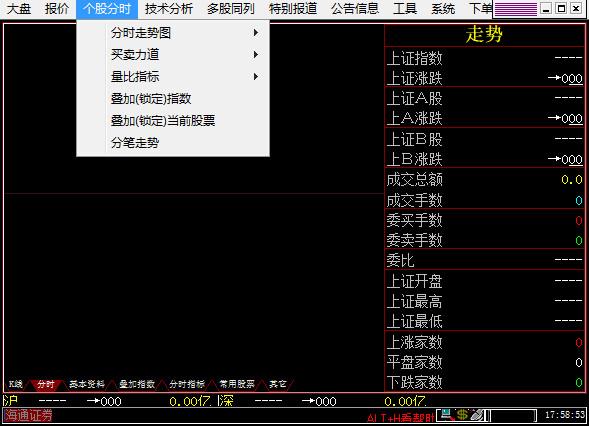Click the 沪 index label in bottom bar

click(11, 401)
